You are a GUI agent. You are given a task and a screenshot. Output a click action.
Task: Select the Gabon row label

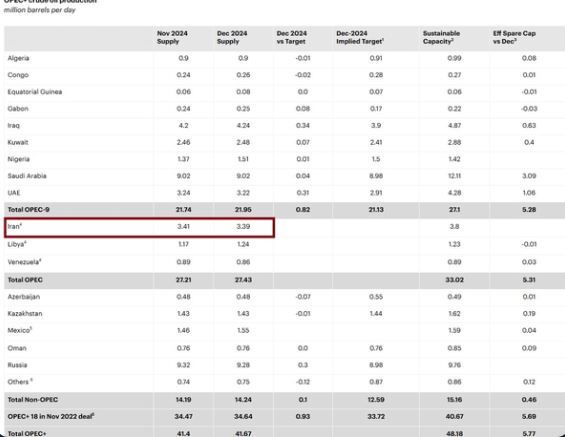pyautogui.click(x=18, y=108)
